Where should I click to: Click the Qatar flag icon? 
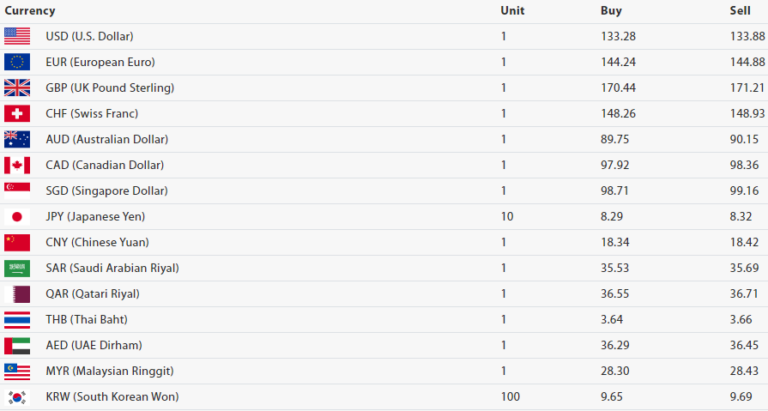(17, 294)
